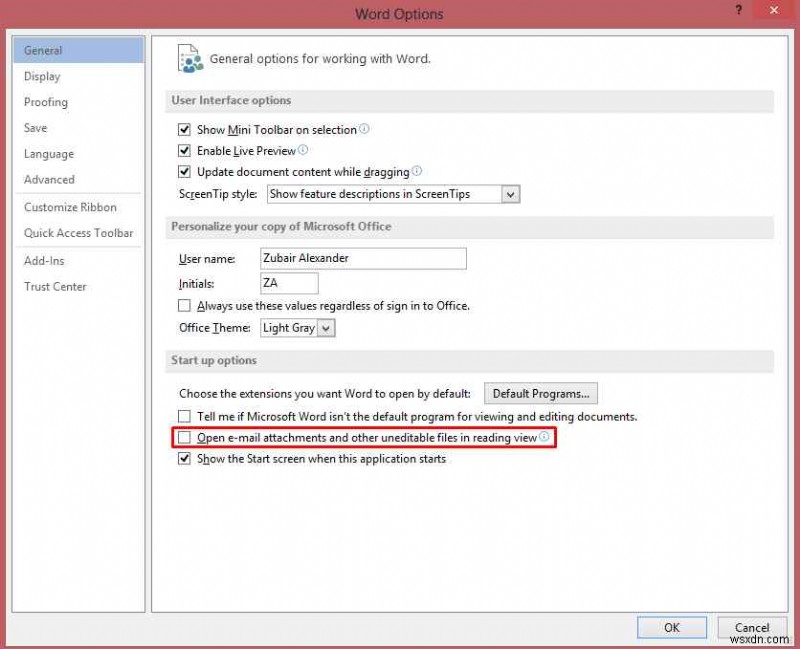Check Tell me if Word isn't default program

coord(185,415)
